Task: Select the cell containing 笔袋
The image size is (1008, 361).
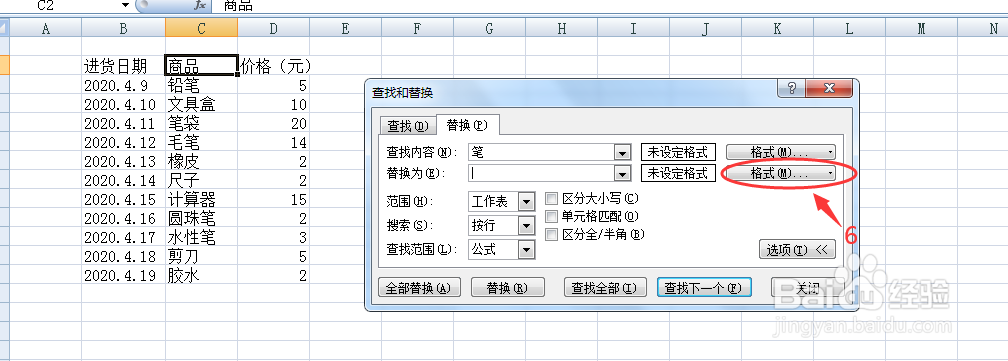Action: point(201,123)
